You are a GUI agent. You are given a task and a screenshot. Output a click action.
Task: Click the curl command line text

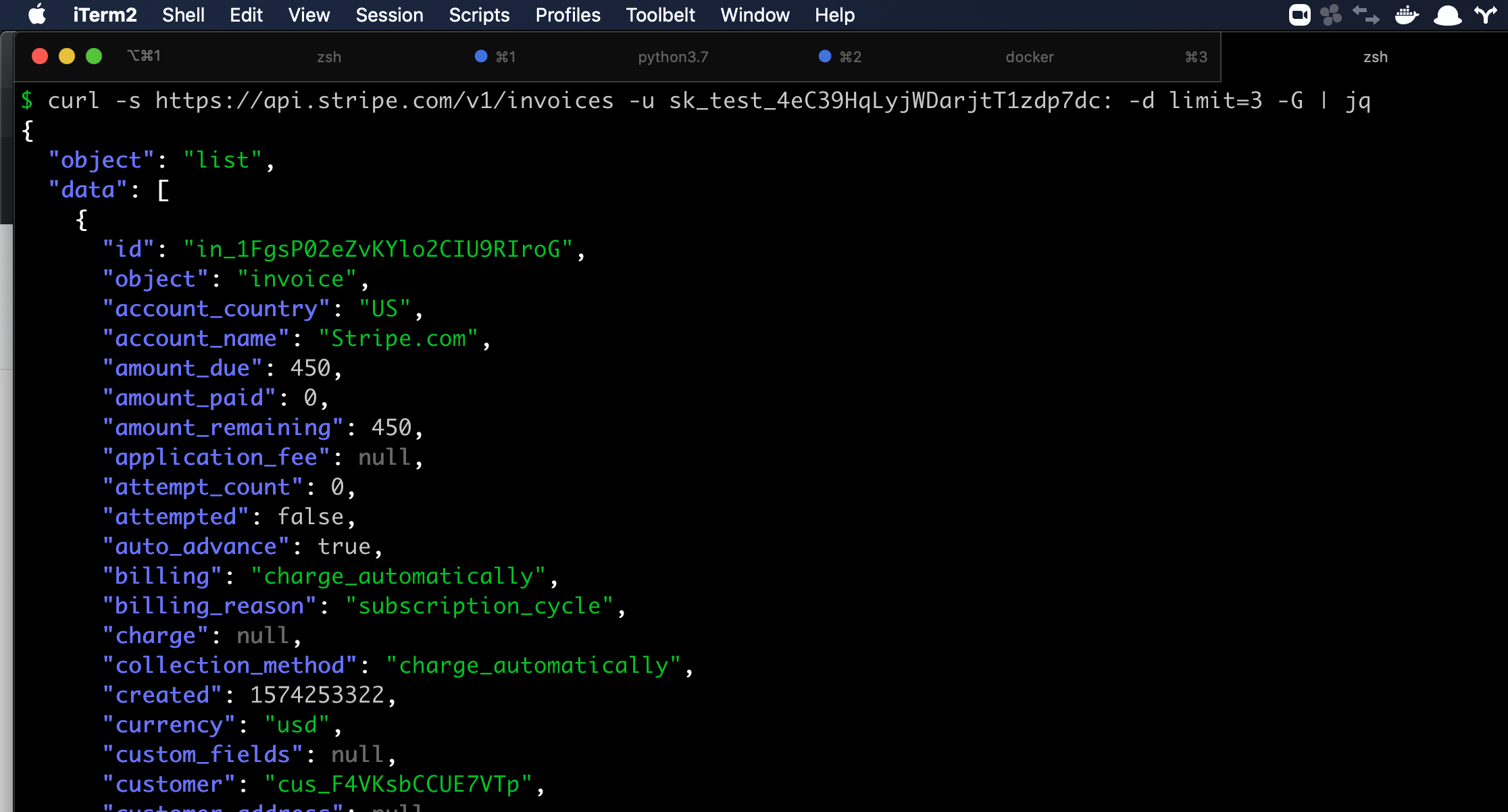tap(708, 101)
